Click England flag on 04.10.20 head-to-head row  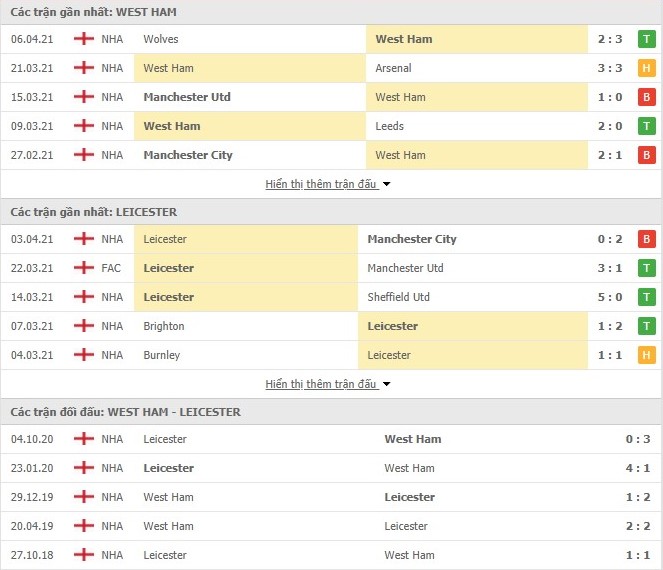(84, 439)
